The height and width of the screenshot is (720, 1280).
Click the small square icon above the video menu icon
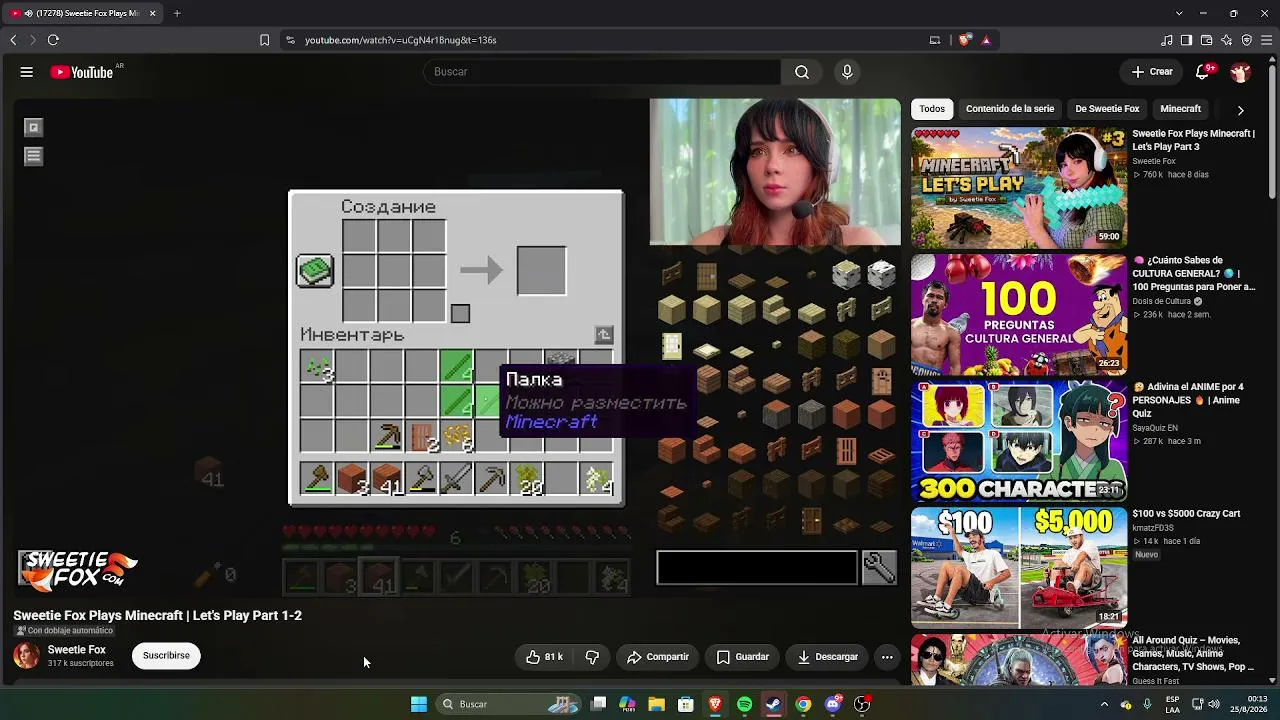[x=33, y=127]
